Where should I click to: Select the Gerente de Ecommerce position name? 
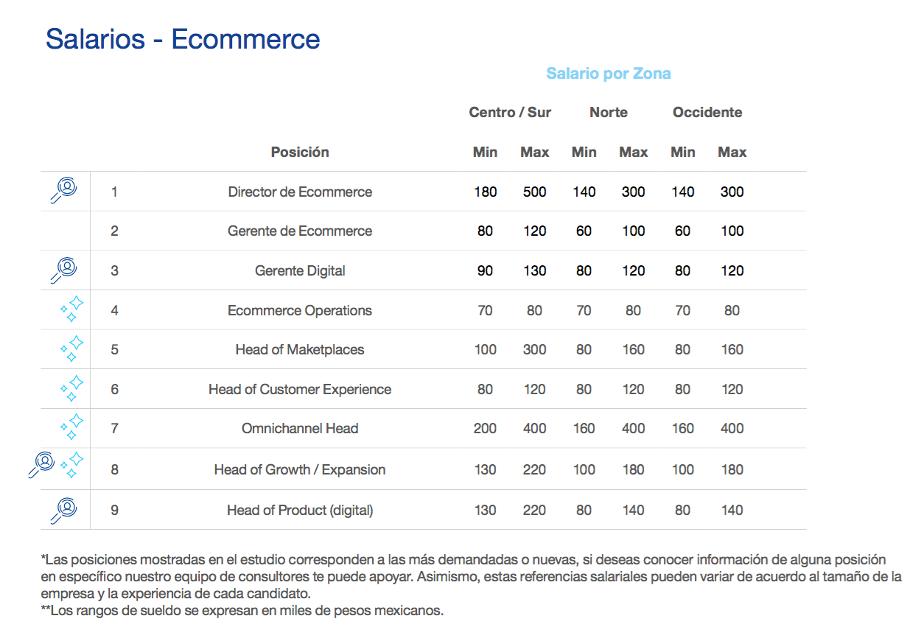pyautogui.click(x=300, y=231)
